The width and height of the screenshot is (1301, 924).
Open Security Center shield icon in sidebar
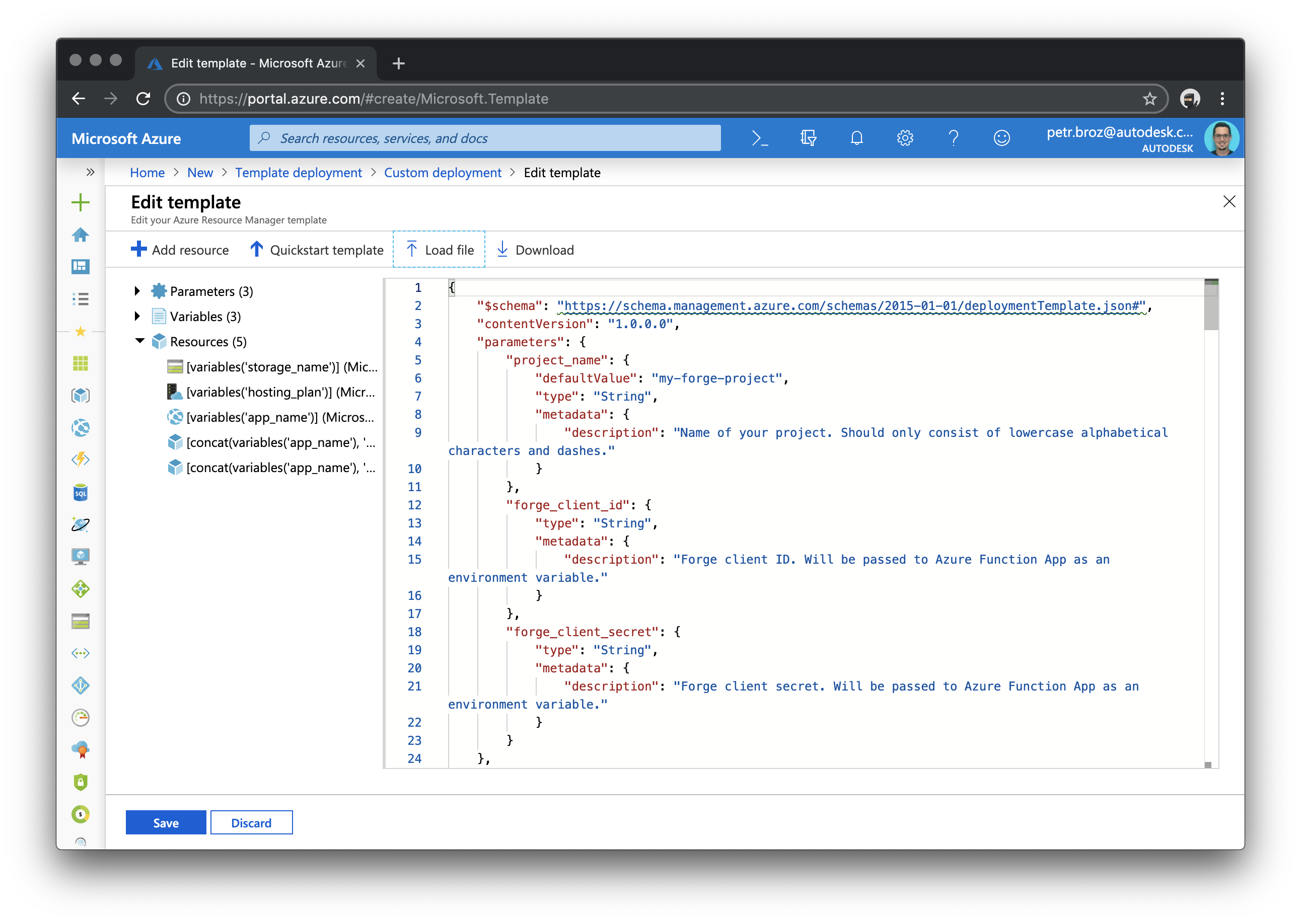[x=81, y=782]
